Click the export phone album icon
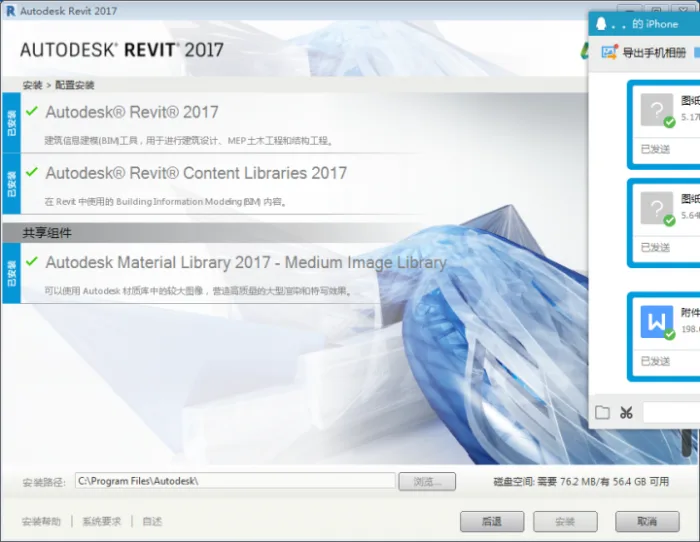The width and height of the screenshot is (700, 542). (x=609, y=52)
